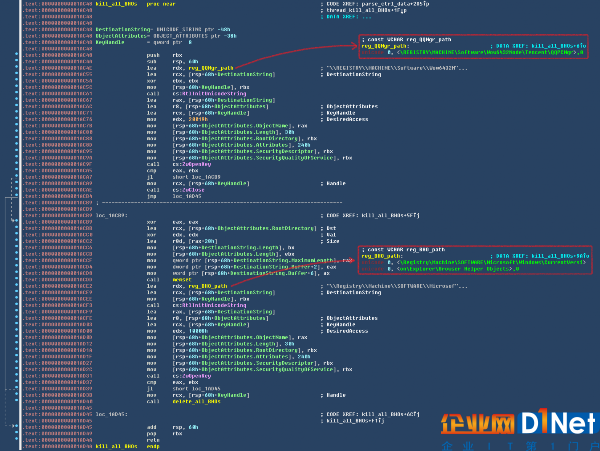Click the '; Dst' comment
This screenshot has width=600, height=451.
pyautogui.click(x=329, y=228)
